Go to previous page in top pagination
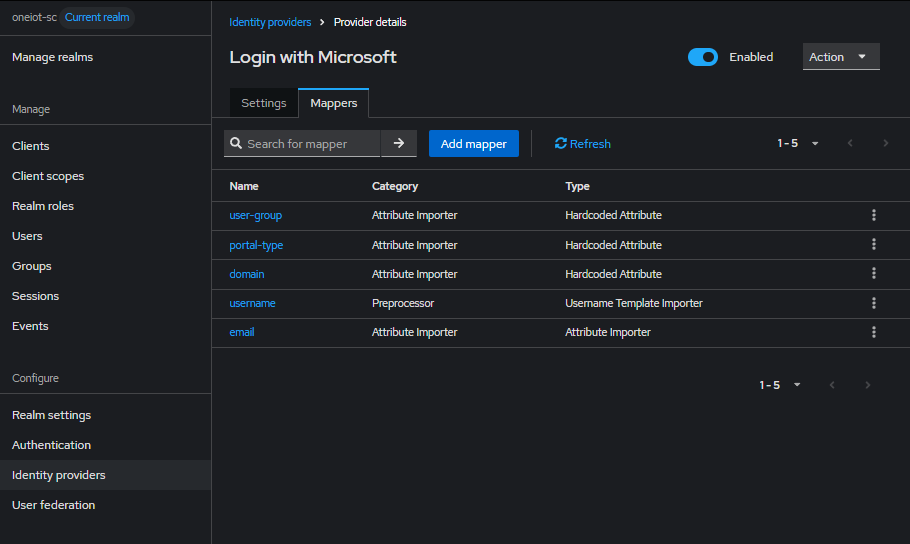The width and height of the screenshot is (910, 544). [850, 143]
